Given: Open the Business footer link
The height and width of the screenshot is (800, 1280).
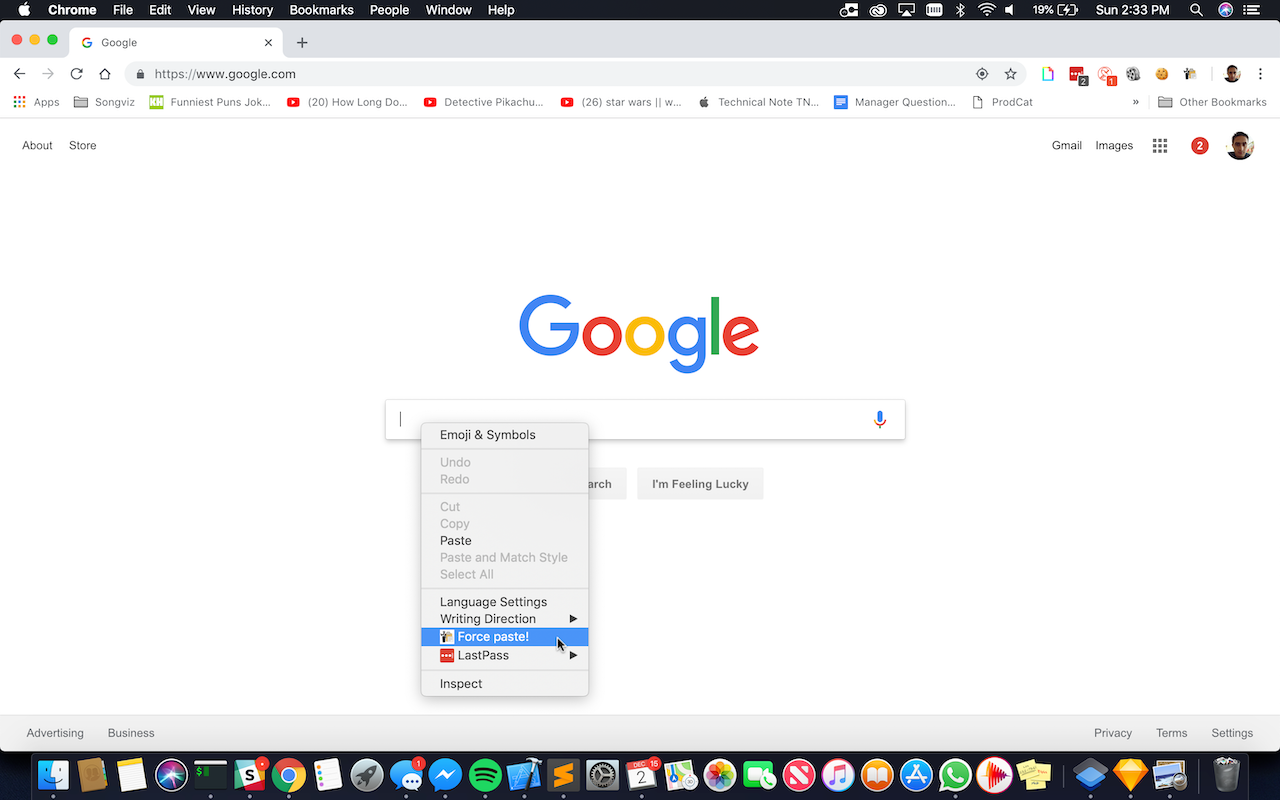Looking at the screenshot, I should point(131,733).
